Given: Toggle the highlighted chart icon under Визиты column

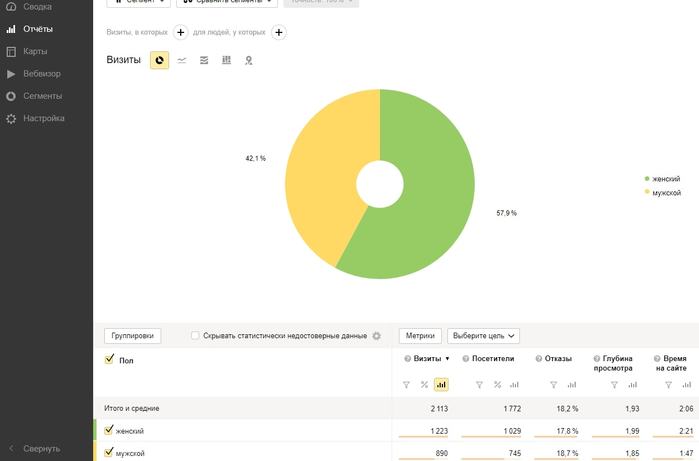Looking at the screenshot, I should (441, 384).
